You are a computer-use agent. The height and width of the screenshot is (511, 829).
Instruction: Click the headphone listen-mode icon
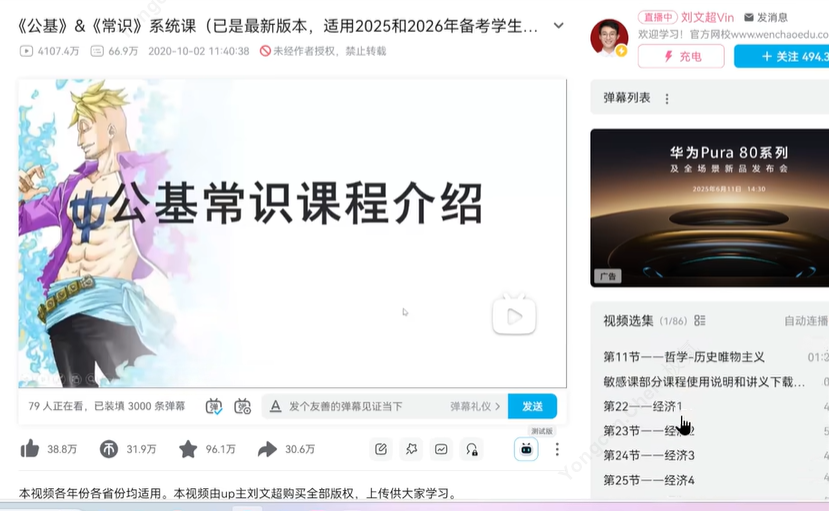coord(472,449)
